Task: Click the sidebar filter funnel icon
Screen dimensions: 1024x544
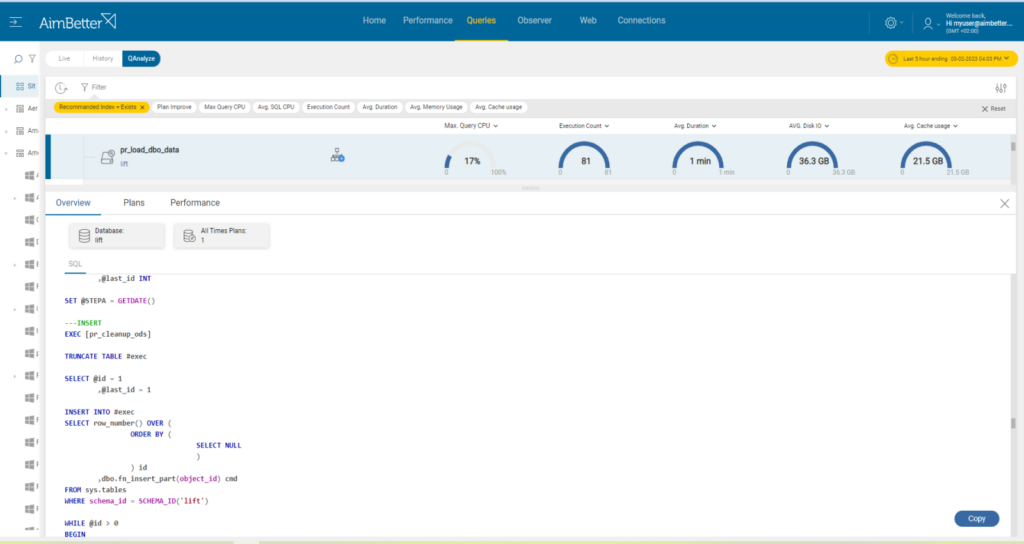Action: pos(32,59)
